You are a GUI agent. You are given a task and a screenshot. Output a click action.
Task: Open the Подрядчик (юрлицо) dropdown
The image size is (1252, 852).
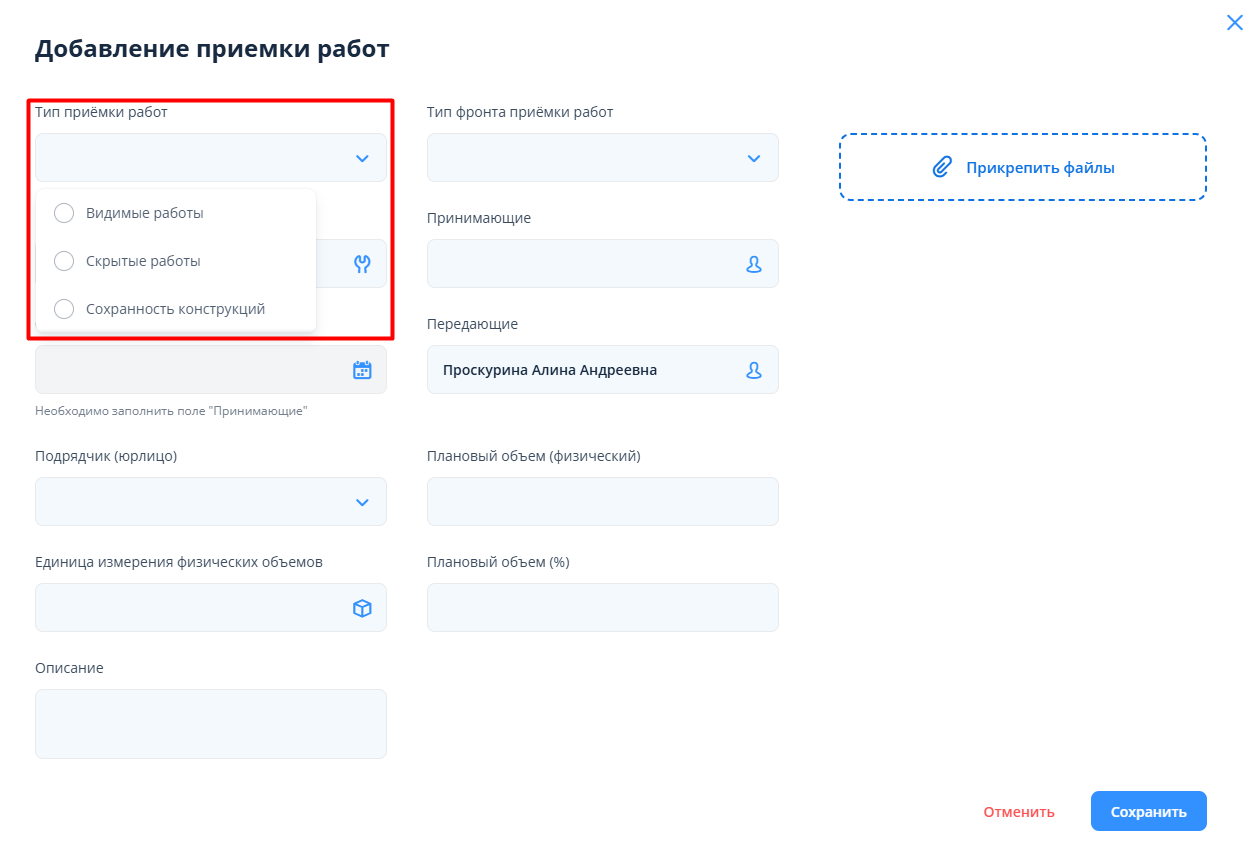pos(362,502)
